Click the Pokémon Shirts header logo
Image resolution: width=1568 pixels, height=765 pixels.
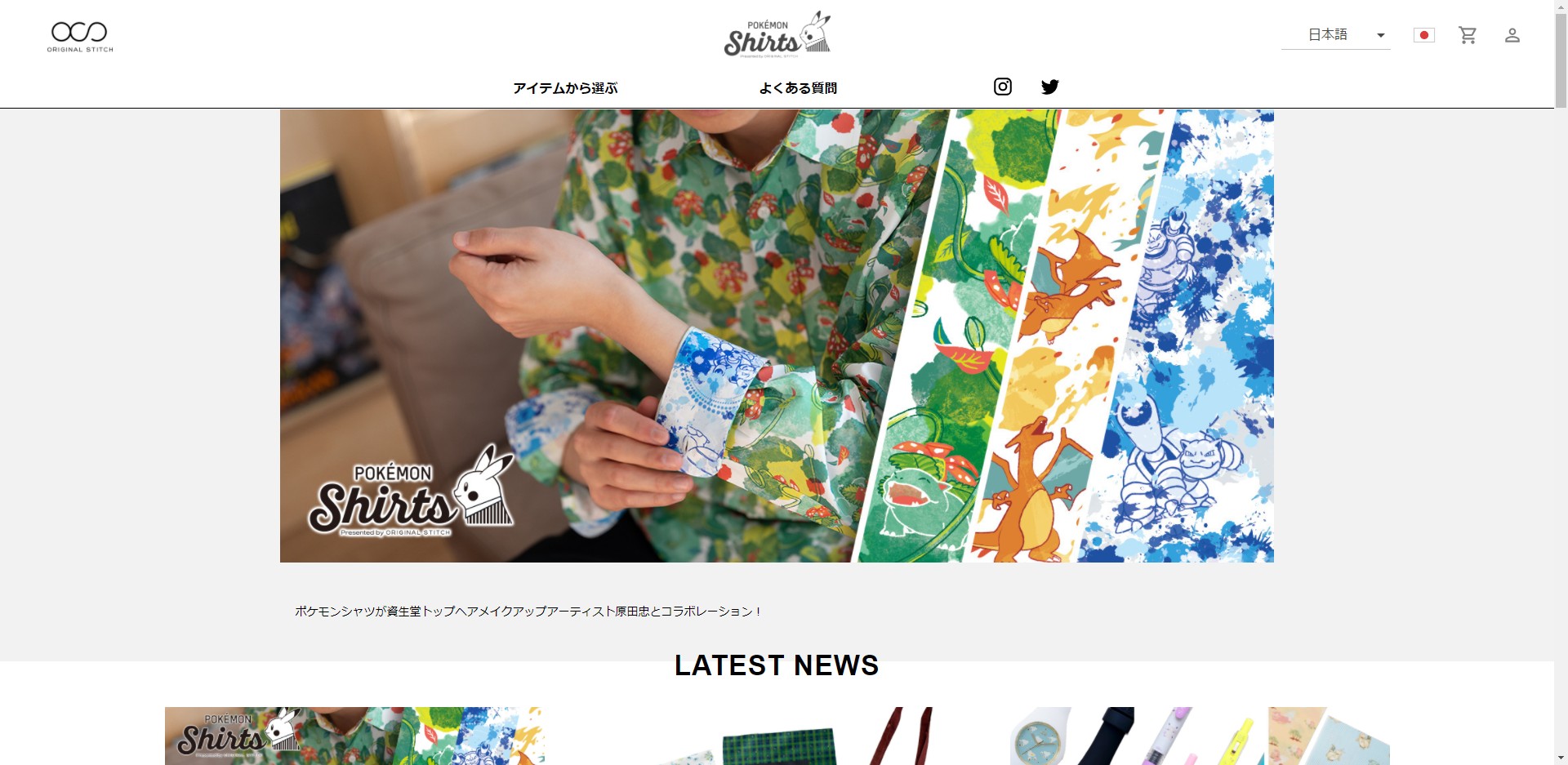777,33
